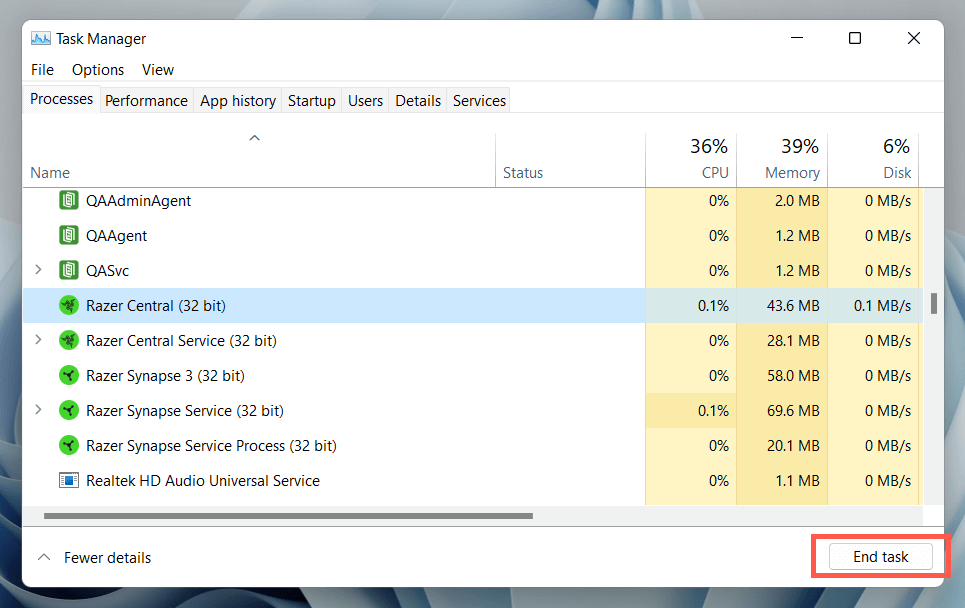965x608 pixels.
Task: Switch to the Services tab
Action: [x=479, y=101]
